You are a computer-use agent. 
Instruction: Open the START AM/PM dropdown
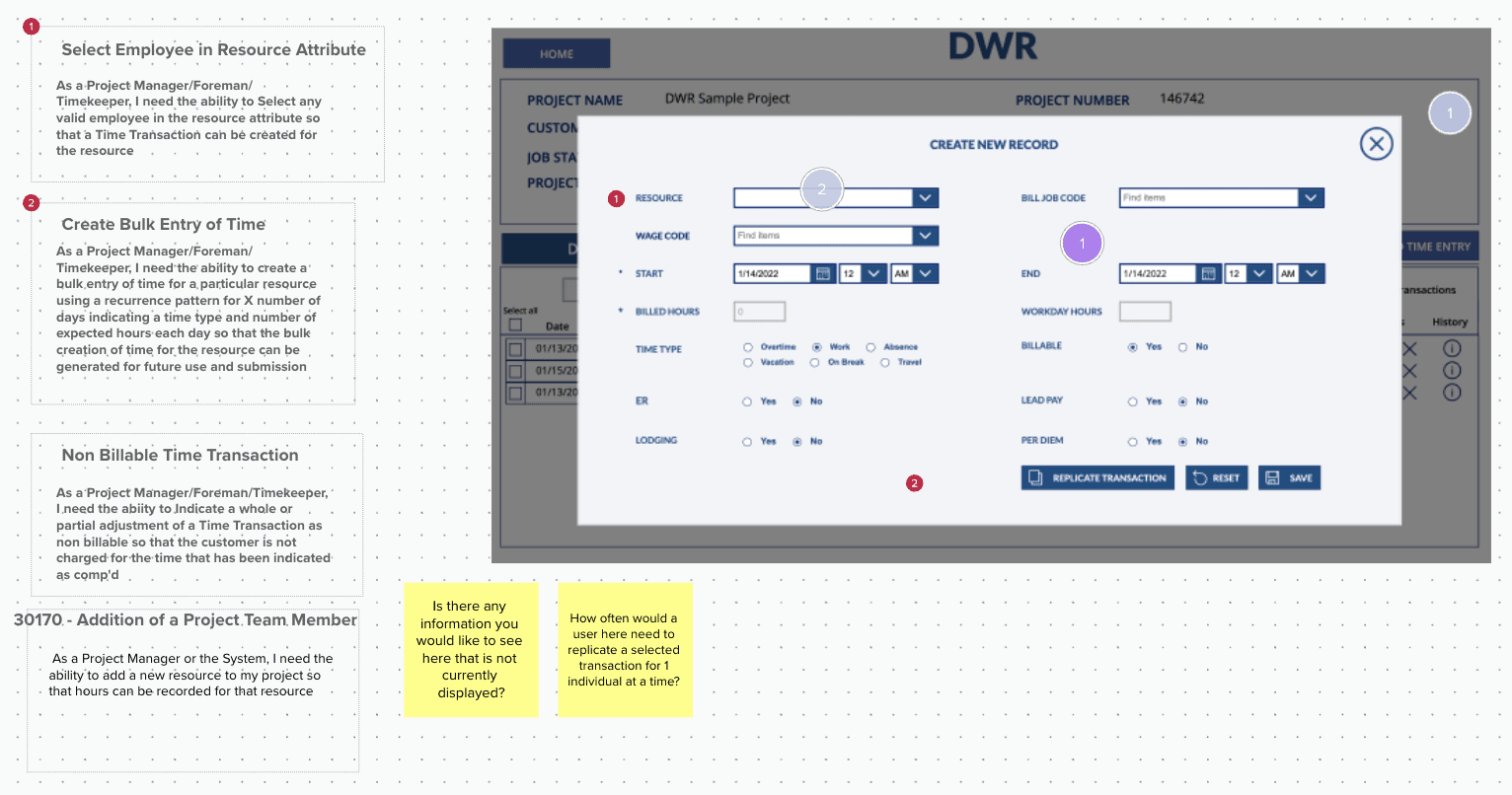tap(926, 273)
